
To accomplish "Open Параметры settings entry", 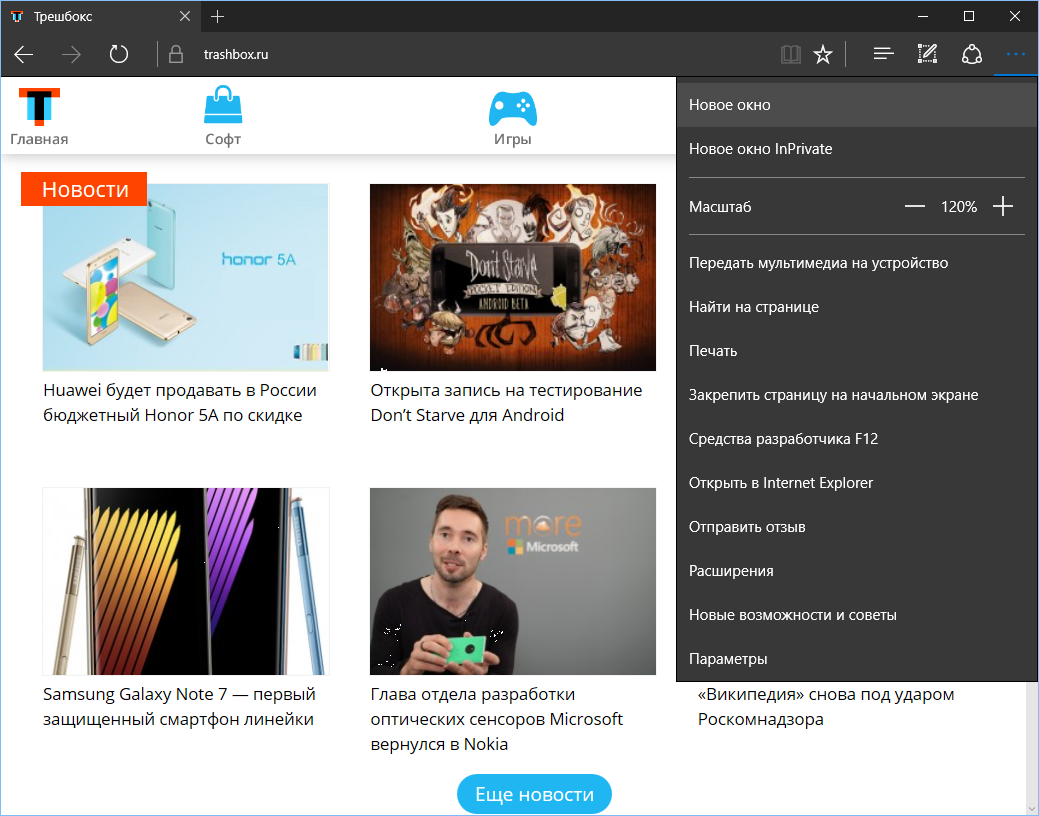I will (857, 658).
